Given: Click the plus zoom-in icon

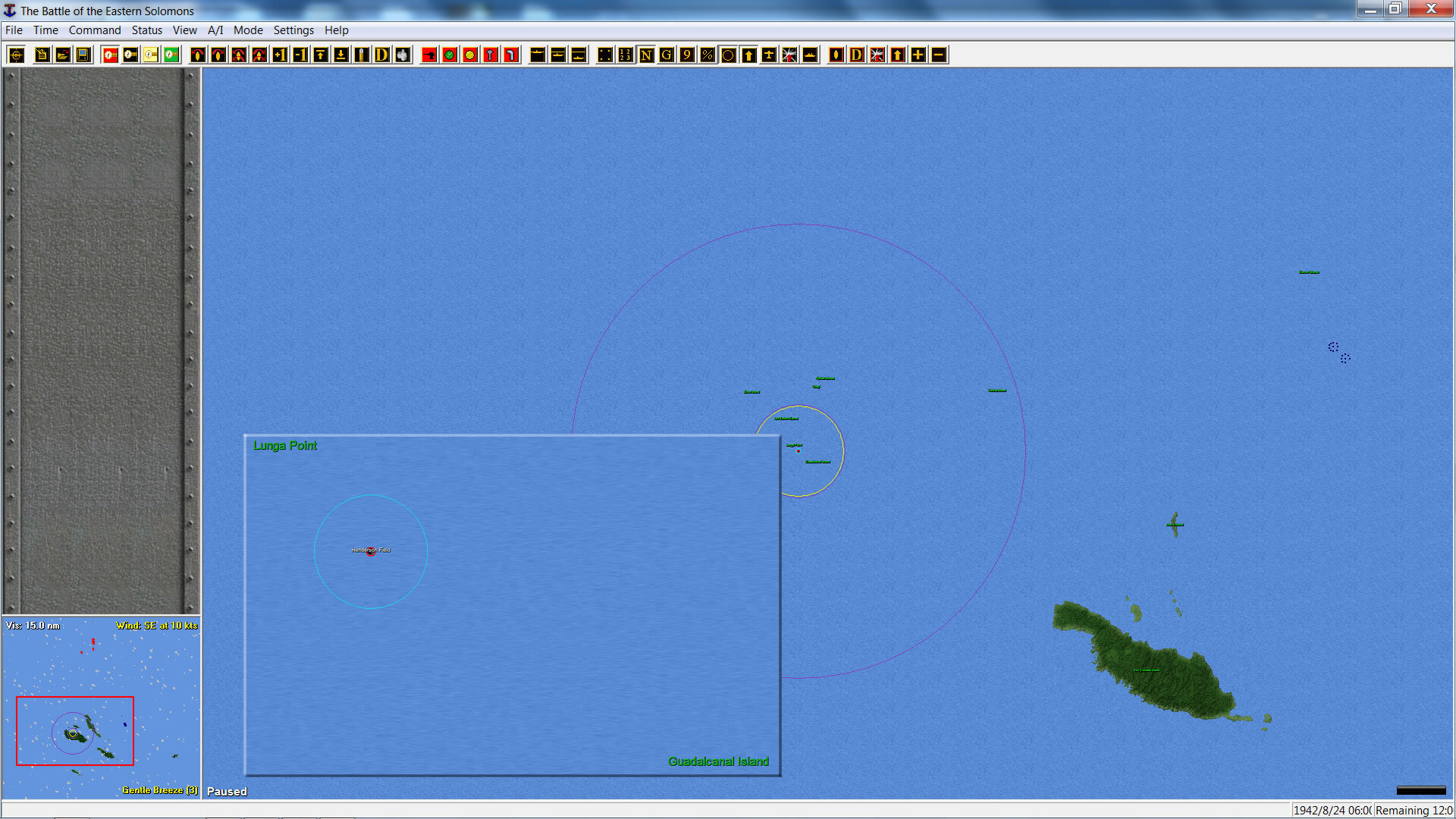Looking at the screenshot, I should (918, 55).
